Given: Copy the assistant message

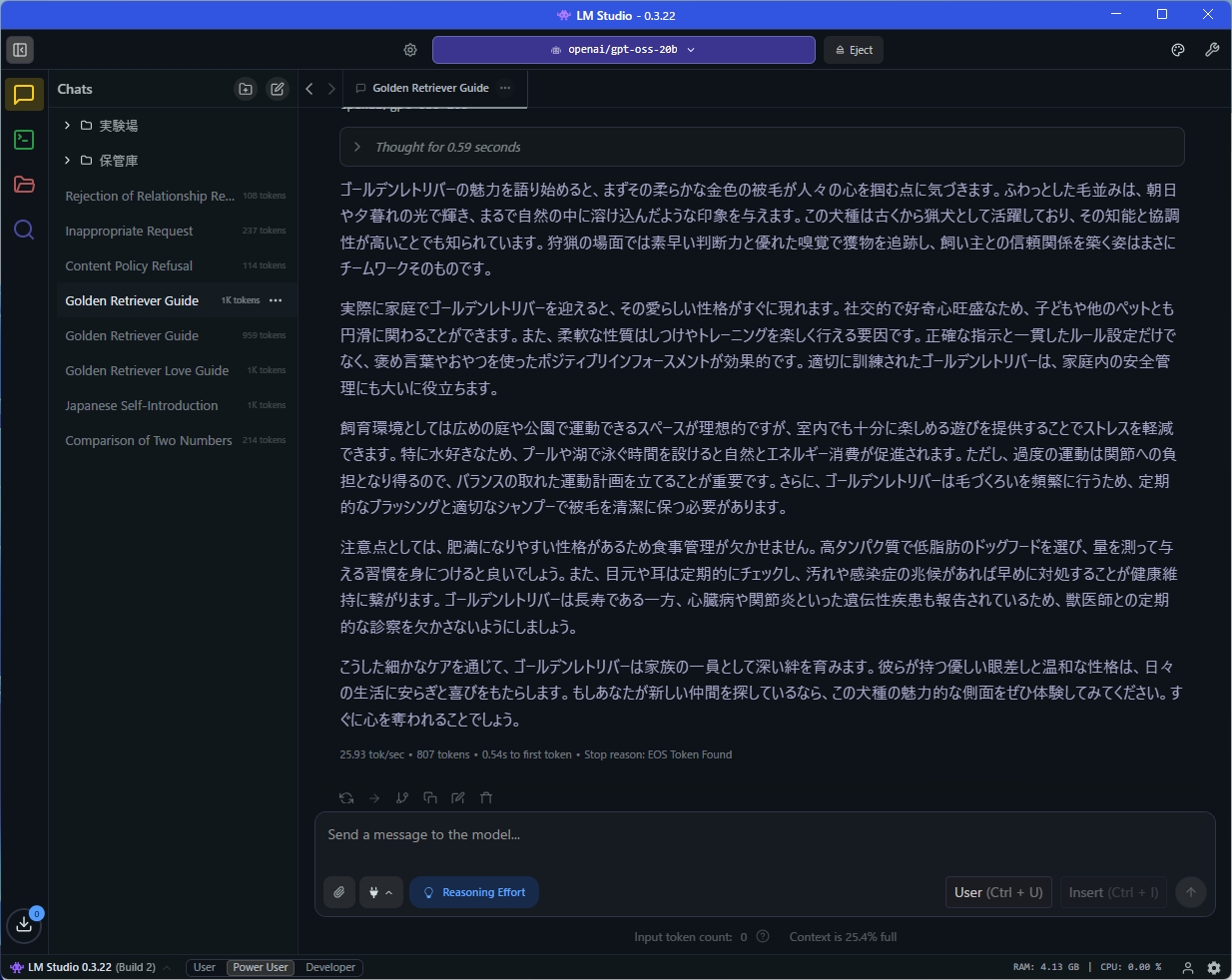Looking at the screenshot, I should (430, 797).
